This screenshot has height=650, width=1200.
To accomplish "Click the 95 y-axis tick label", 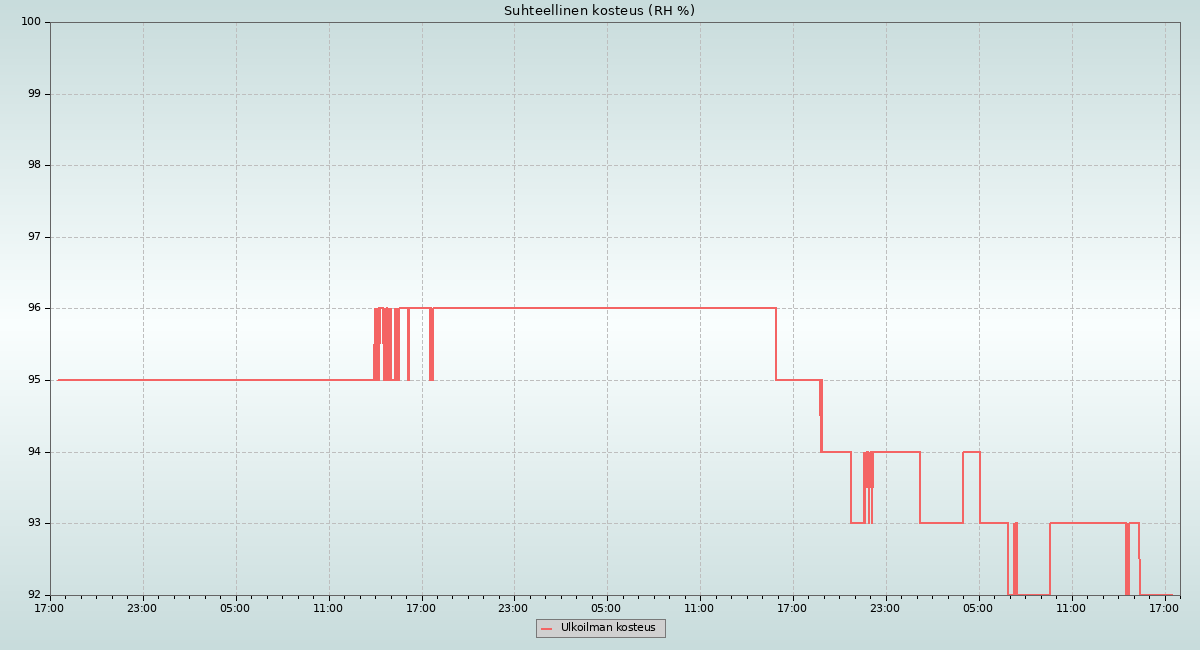I will pos(34,380).
